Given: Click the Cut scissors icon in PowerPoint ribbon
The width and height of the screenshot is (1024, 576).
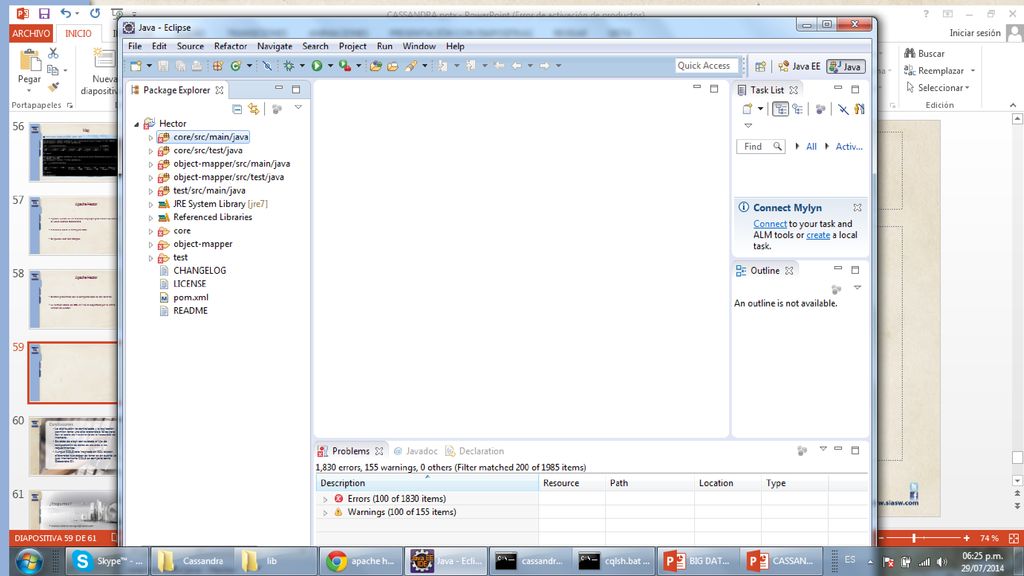Looking at the screenshot, I should [53, 53].
